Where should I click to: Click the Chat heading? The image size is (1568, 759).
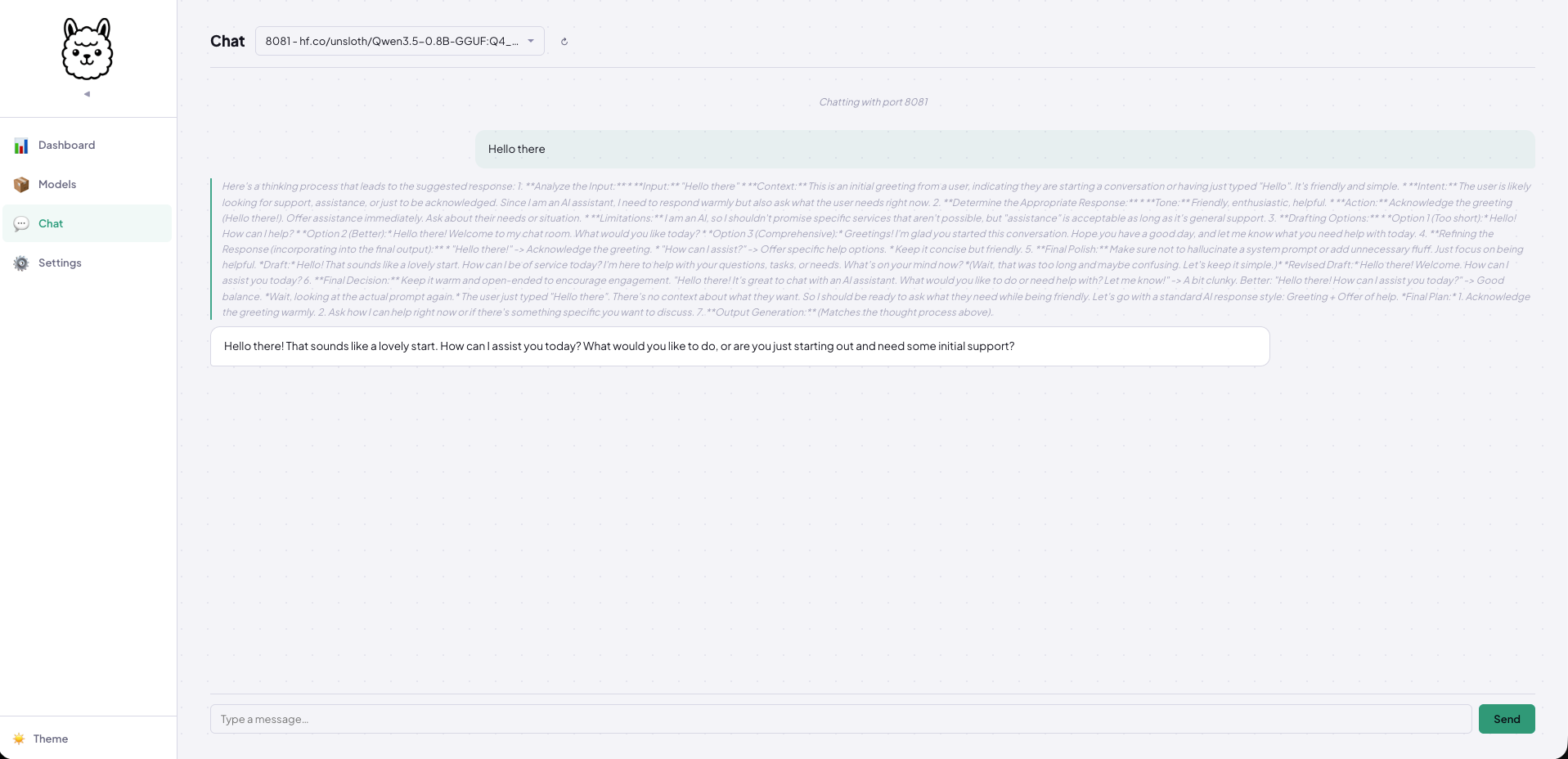[x=227, y=41]
